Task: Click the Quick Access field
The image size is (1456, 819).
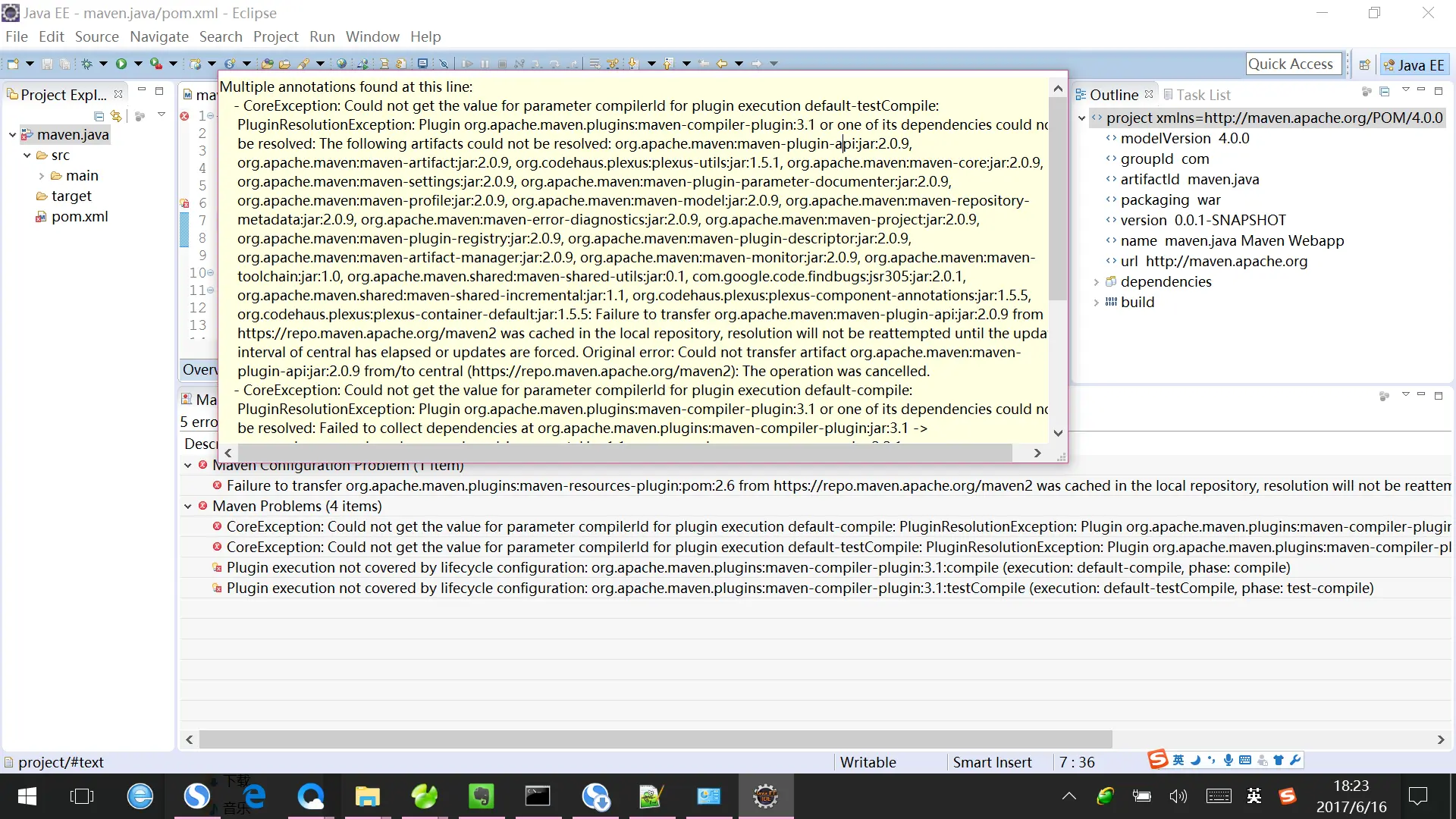Action: pyautogui.click(x=1293, y=64)
